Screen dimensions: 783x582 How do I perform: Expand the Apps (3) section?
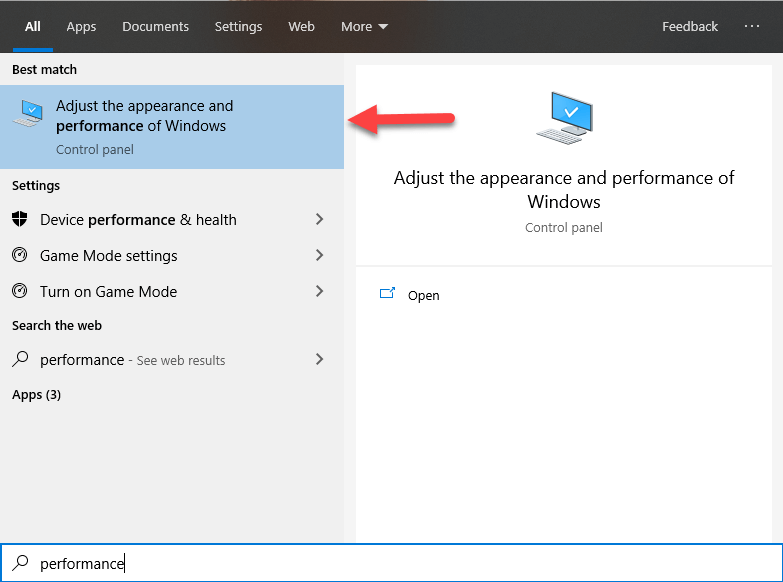click(36, 395)
